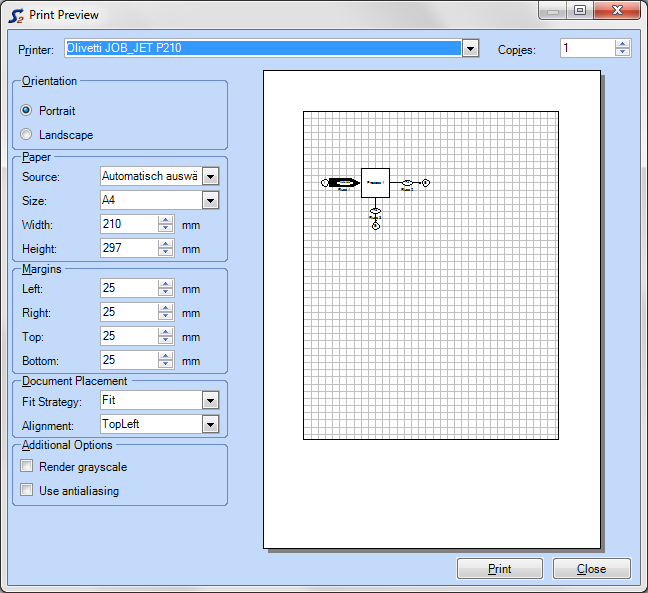
Task: Enable the Use antialiasing checkbox
Action: (26, 490)
